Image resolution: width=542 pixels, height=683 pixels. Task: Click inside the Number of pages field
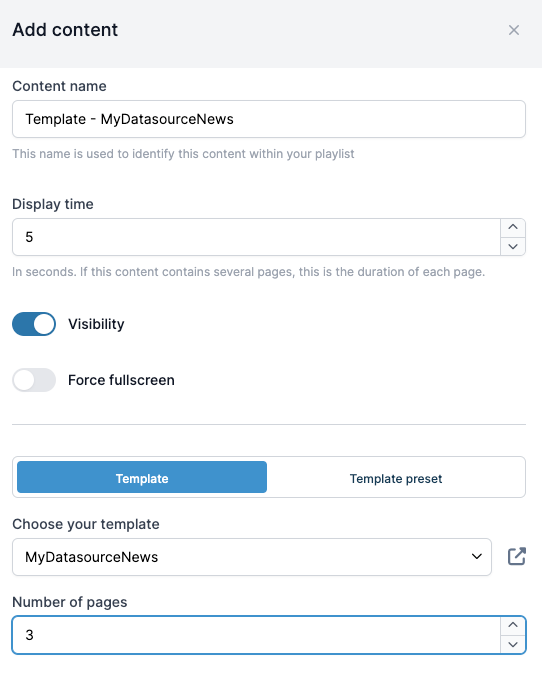256,635
